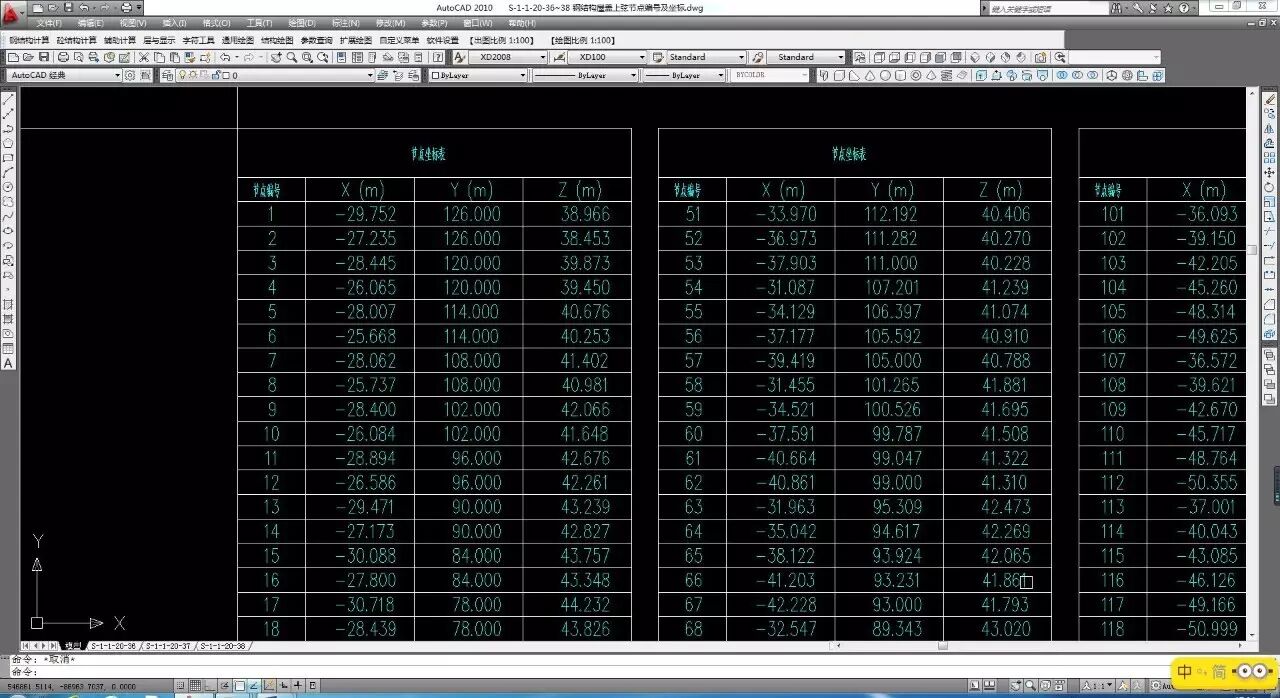Toggle Quick Properties in the status bar
Viewport: 1280px width, 698px height.
pyautogui.click(x=313, y=686)
